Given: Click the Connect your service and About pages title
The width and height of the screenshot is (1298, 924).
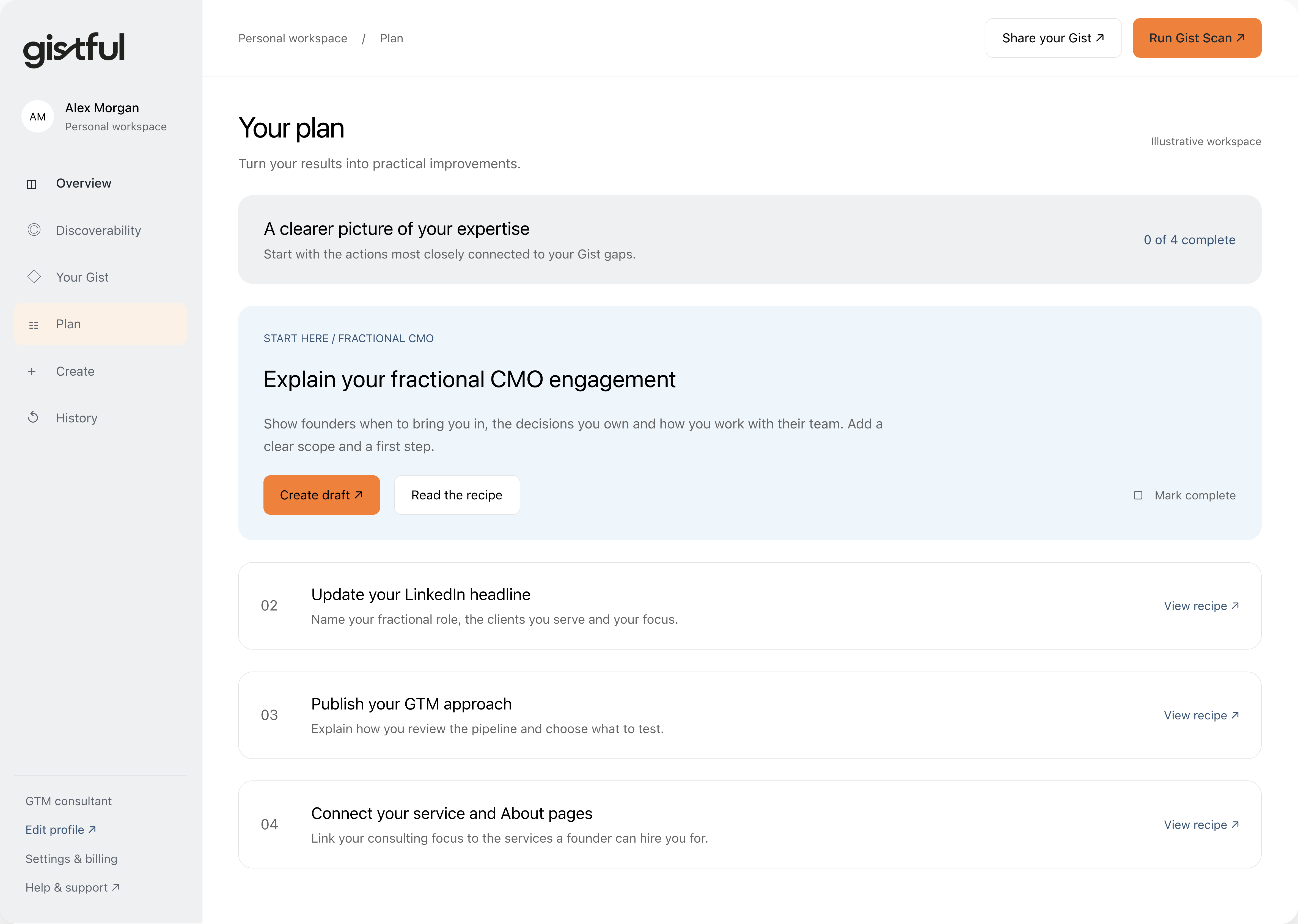Looking at the screenshot, I should coord(452,814).
